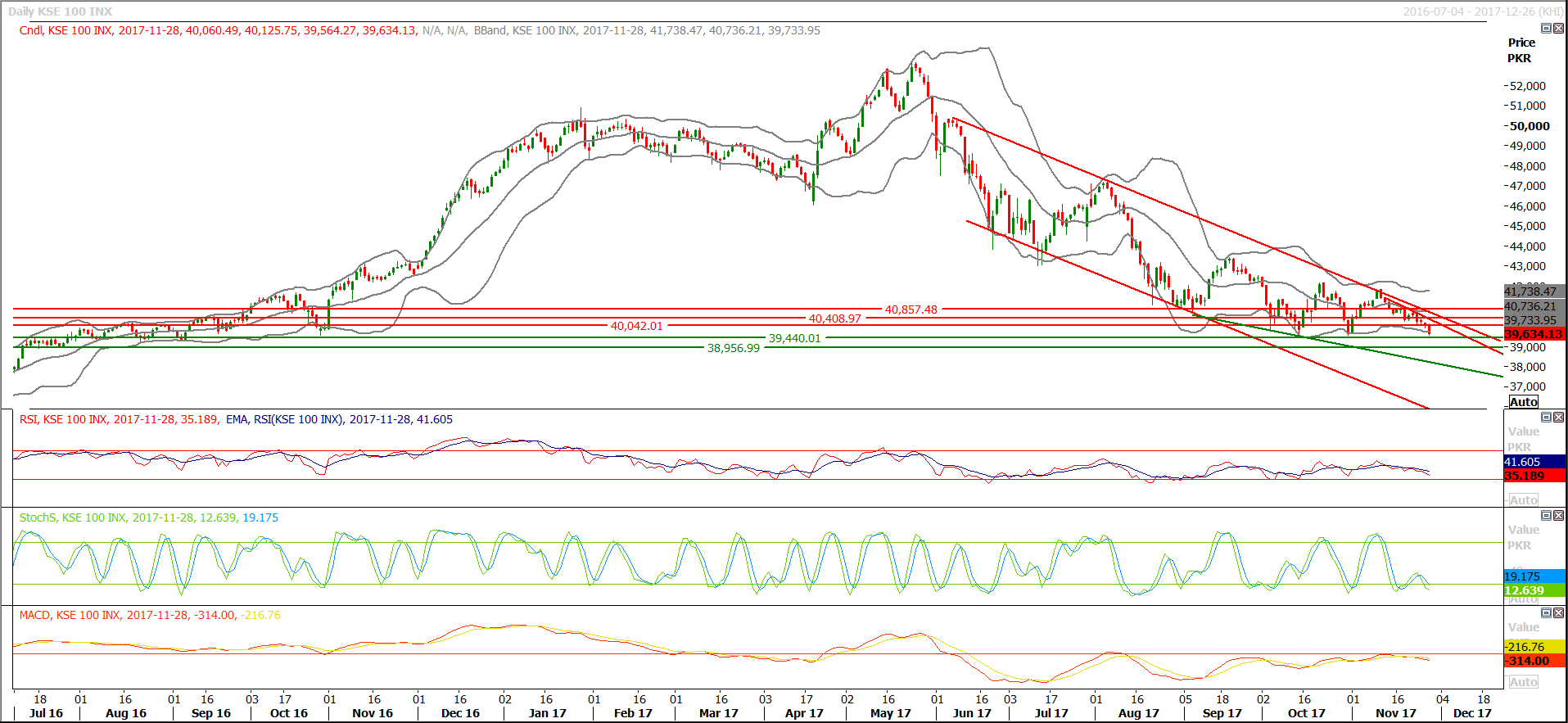Click the Daily KSE 100 INX title
The image size is (1568, 723).
tap(61, 11)
